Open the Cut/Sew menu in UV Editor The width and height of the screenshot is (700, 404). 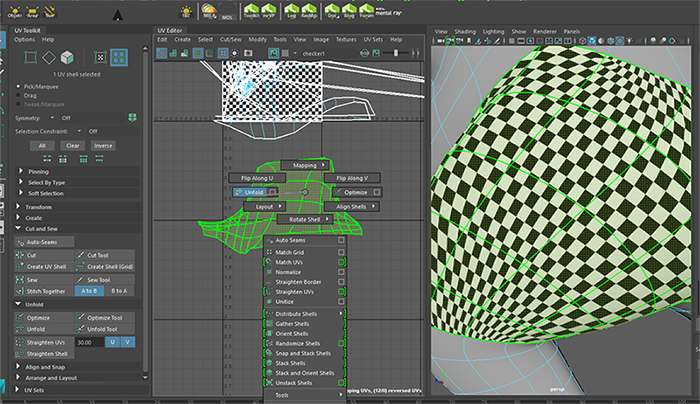click(x=229, y=39)
